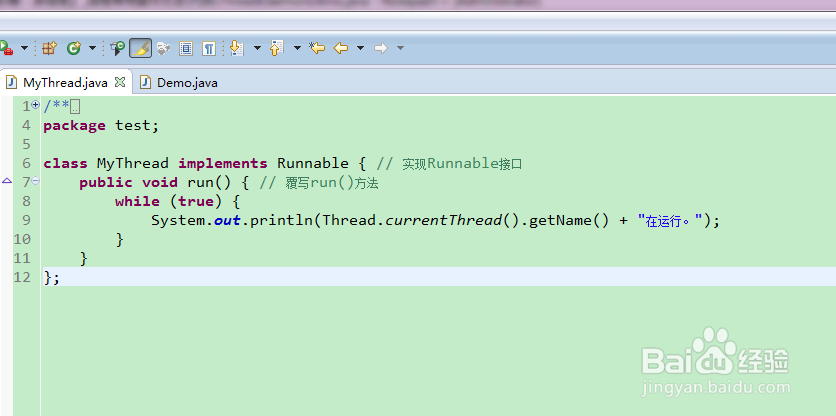The height and width of the screenshot is (416, 836).
Task: Click 'currentThread' on line 9
Action: [x=444, y=221]
